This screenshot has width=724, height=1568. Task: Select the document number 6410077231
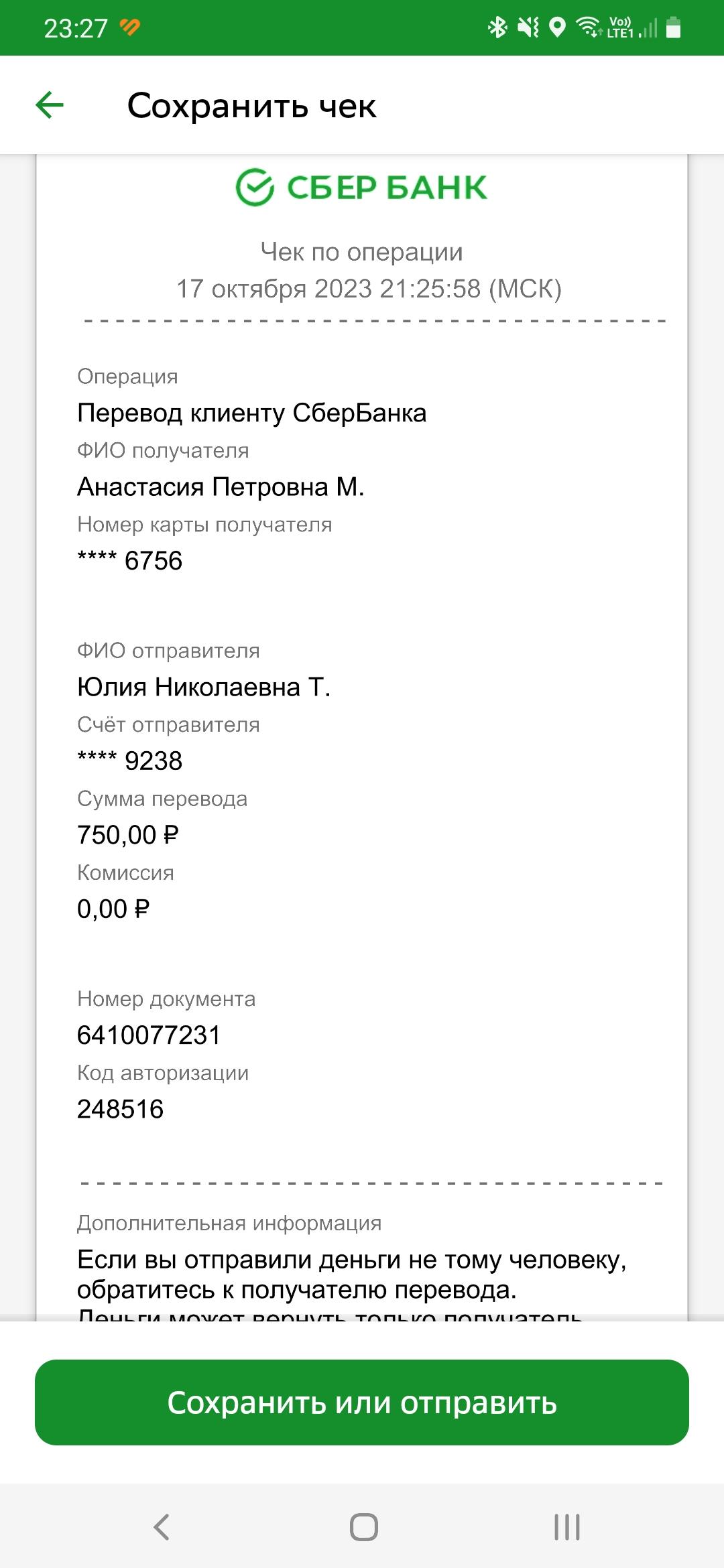[149, 1035]
